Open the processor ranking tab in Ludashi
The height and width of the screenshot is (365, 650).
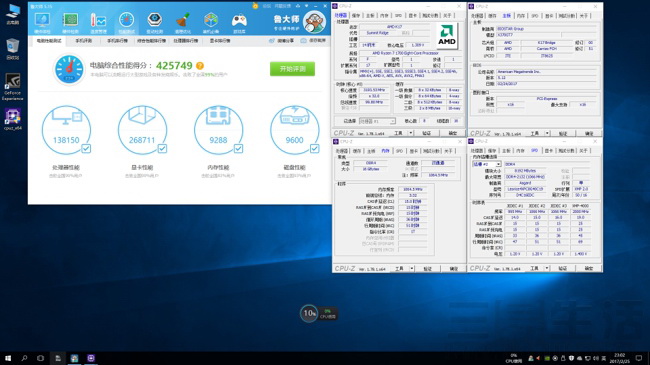click(x=186, y=41)
